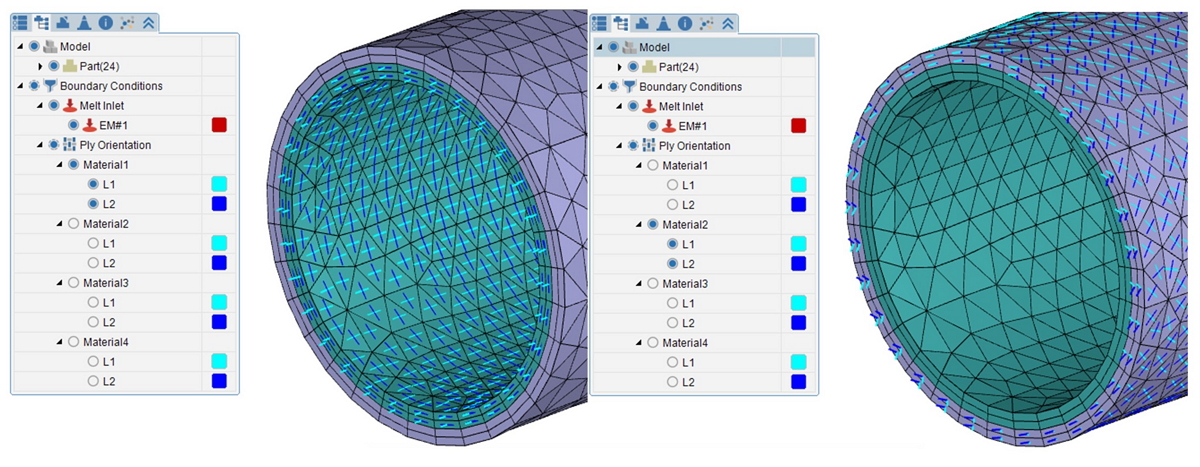
Task: Toggle Material1 radio button in right panel
Action: 653,166
